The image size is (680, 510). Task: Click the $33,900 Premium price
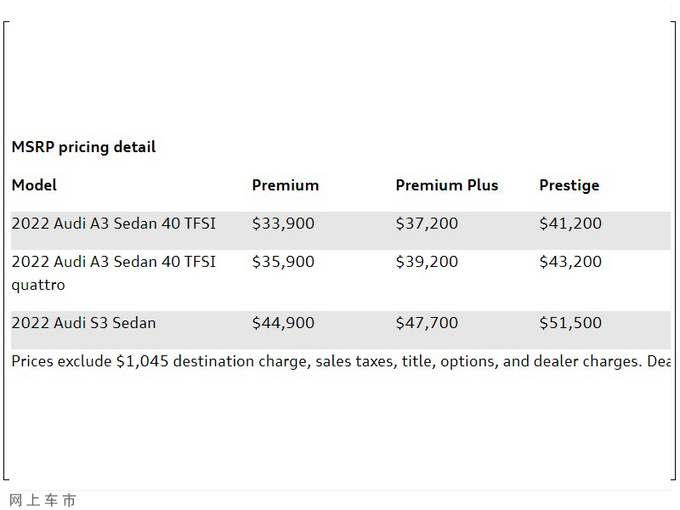pyautogui.click(x=283, y=223)
